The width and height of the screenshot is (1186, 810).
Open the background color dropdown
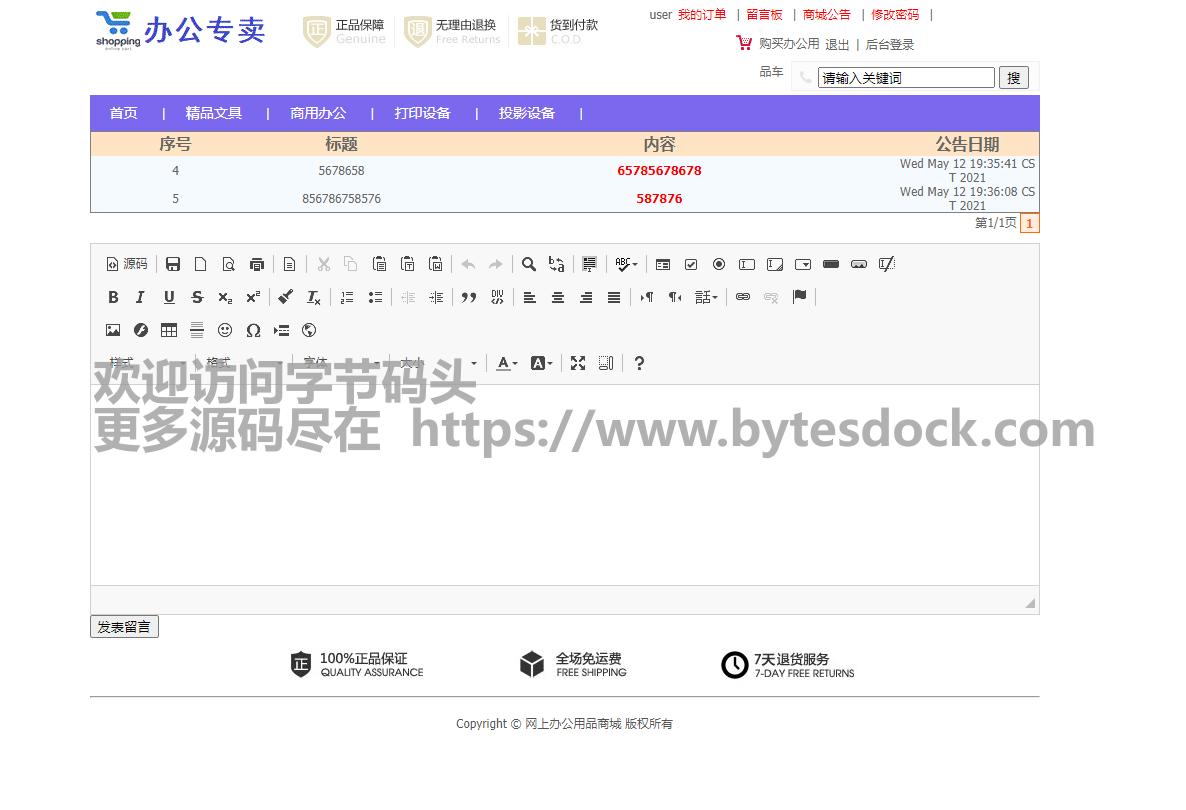[541, 363]
